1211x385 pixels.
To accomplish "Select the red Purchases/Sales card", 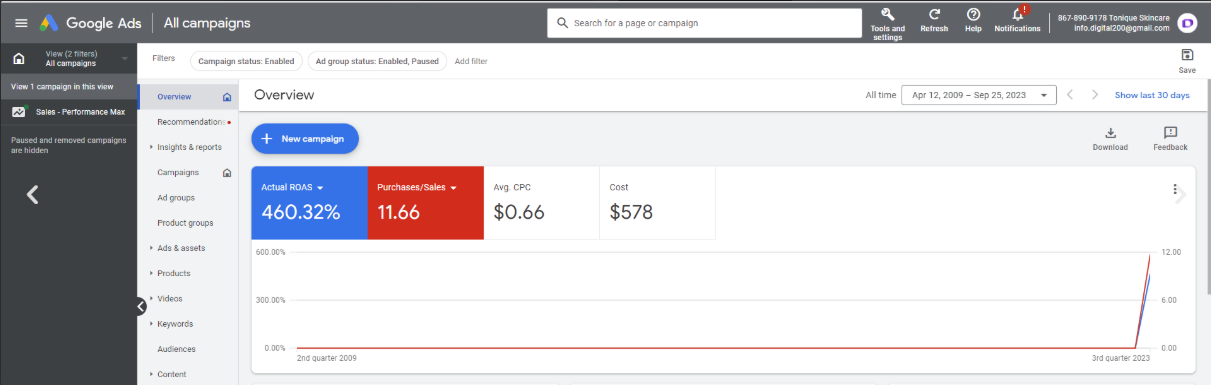I will point(426,203).
